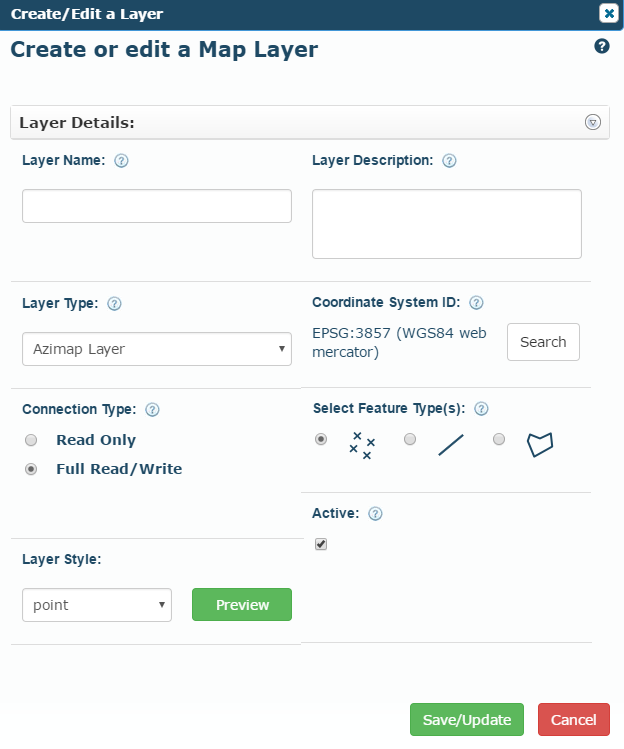
Task: Click the green Preview button
Action: click(242, 604)
